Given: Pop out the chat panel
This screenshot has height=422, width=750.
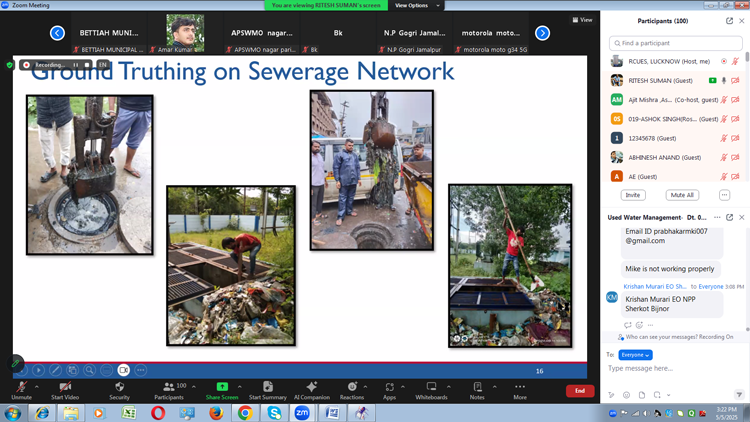Looking at the screenshot, I should click(729, 217).
